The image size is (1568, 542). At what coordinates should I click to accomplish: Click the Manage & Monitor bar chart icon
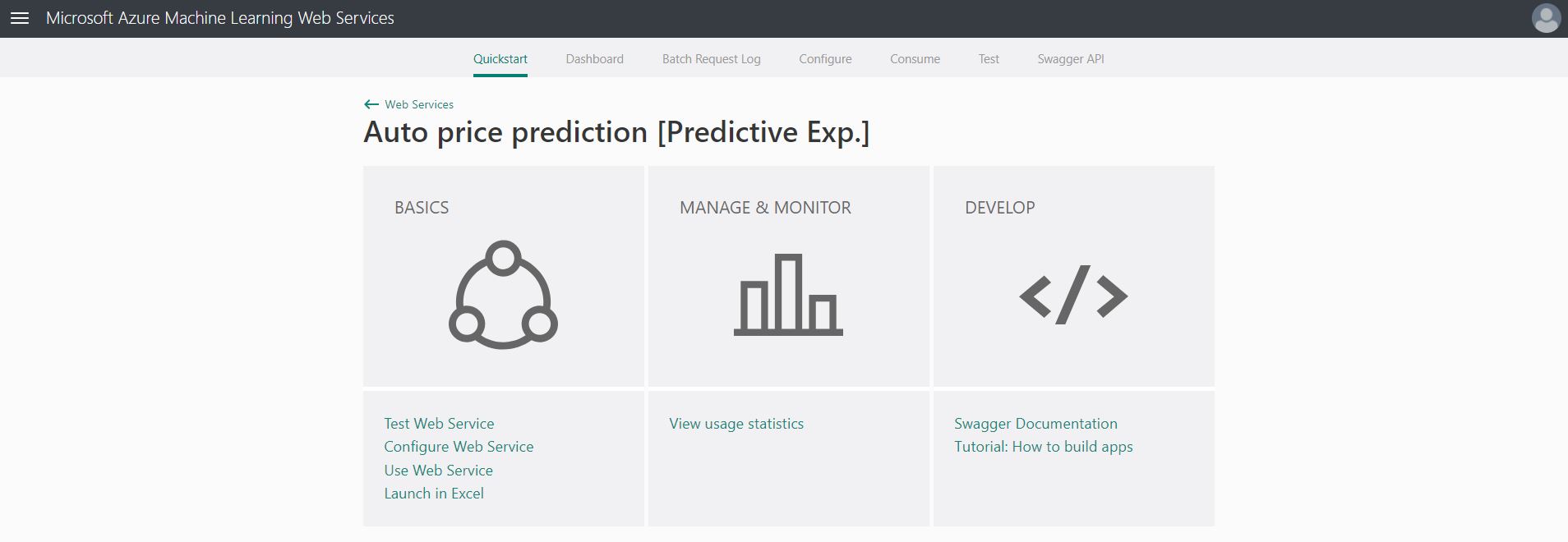pyautogui.click(x=788, y=295)
